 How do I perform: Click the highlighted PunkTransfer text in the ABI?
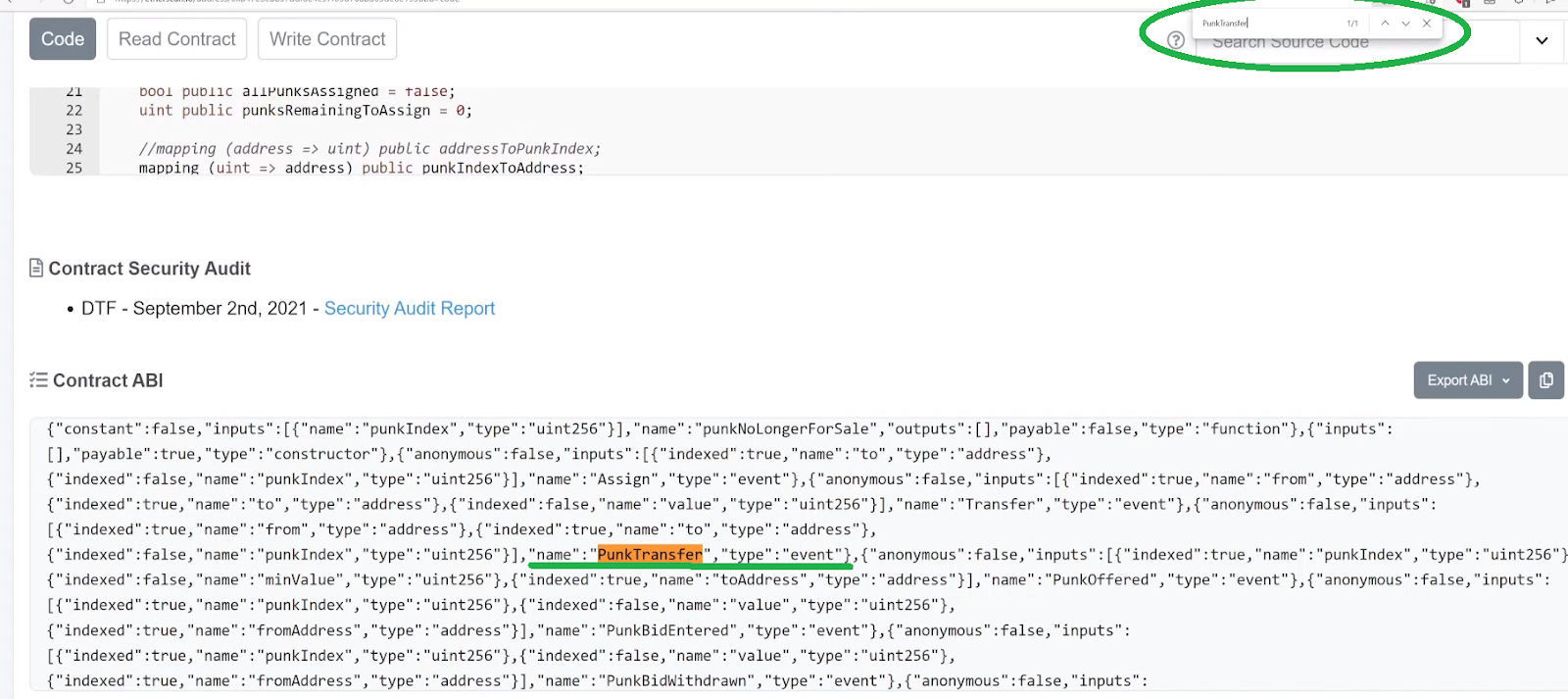click(650, 555)
